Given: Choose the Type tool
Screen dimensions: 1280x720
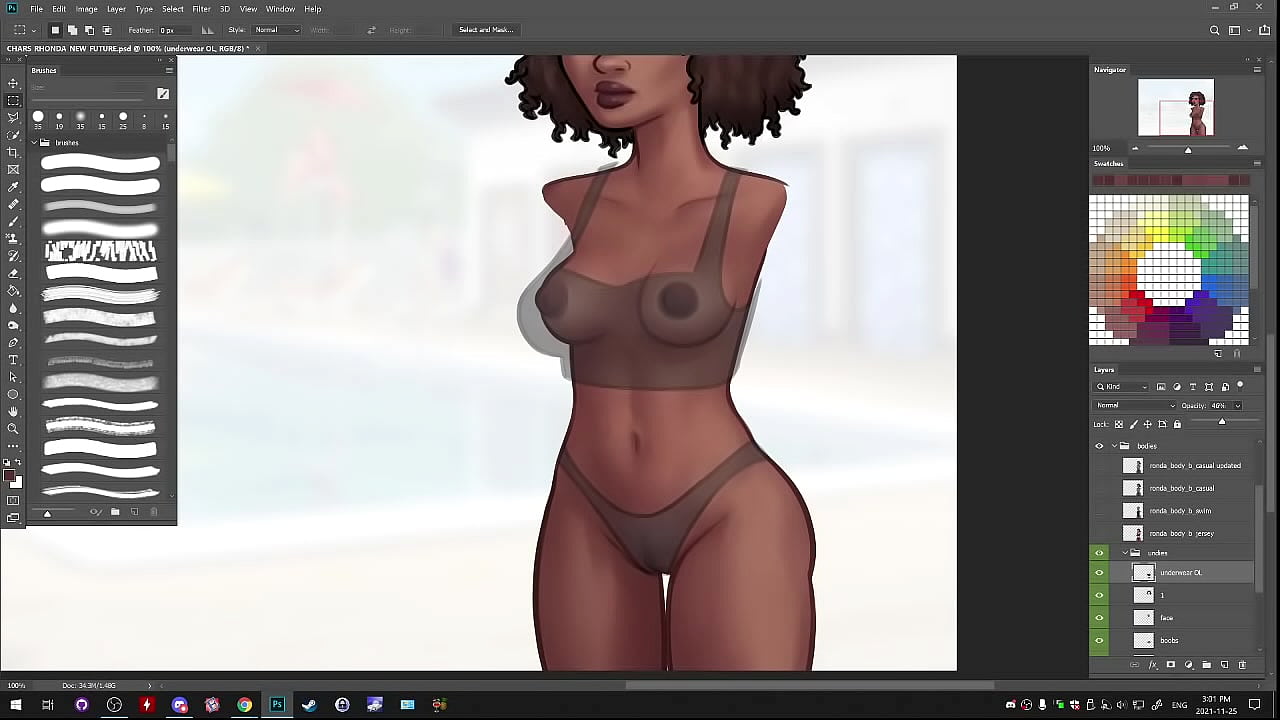Looking at the screenshot, I should (x=13, y=360).
